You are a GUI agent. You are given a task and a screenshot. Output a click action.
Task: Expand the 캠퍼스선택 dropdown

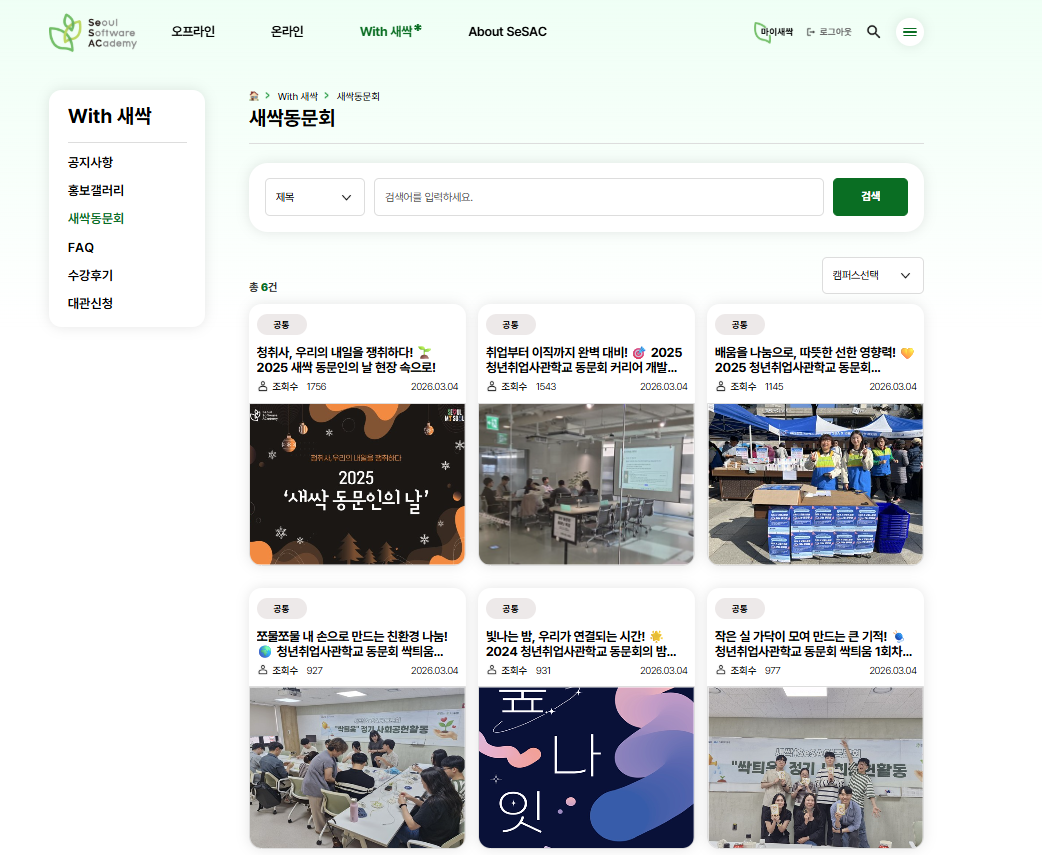point(873,275)
